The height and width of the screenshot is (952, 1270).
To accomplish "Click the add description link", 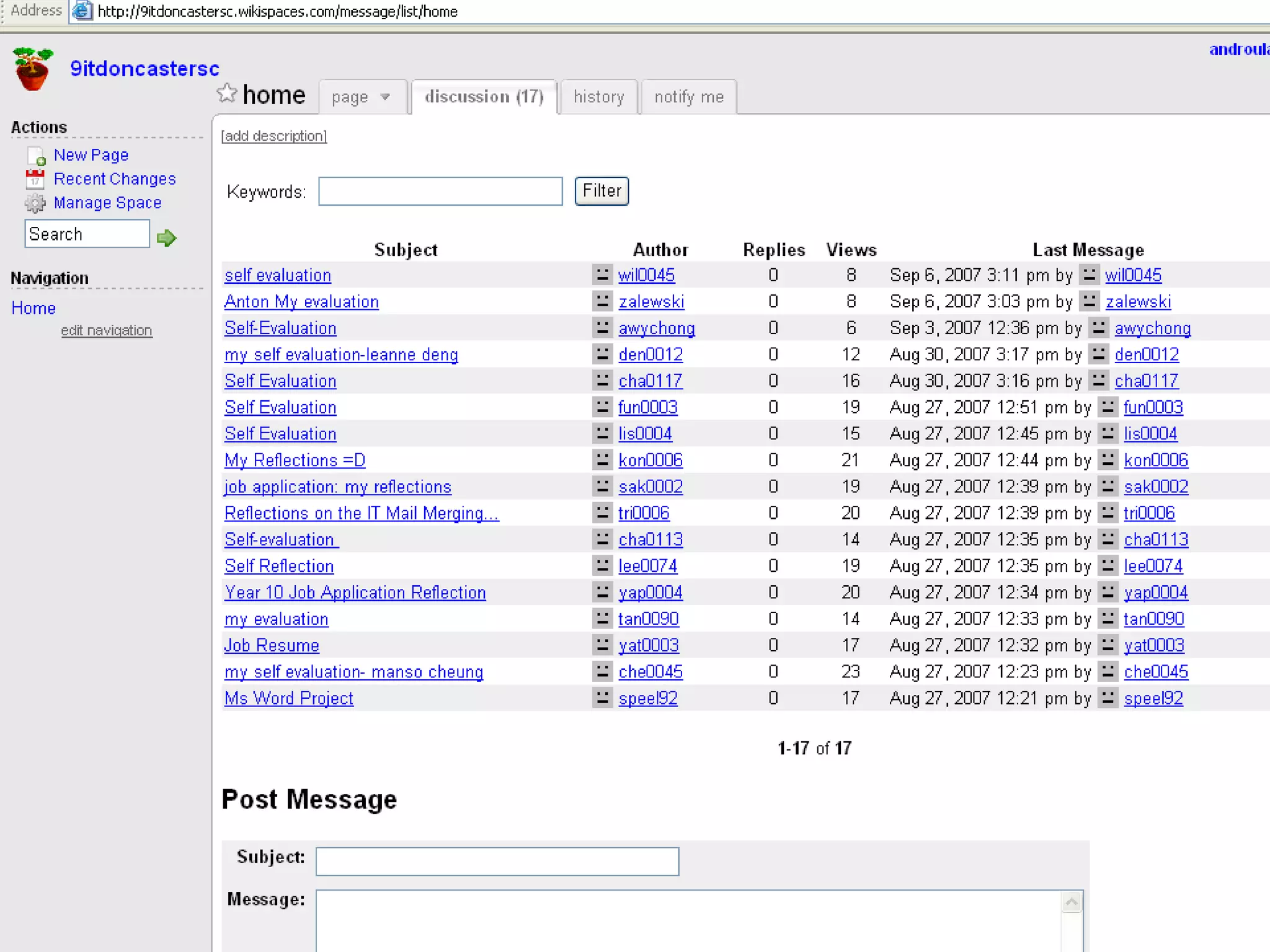I will tap(273, 136).
